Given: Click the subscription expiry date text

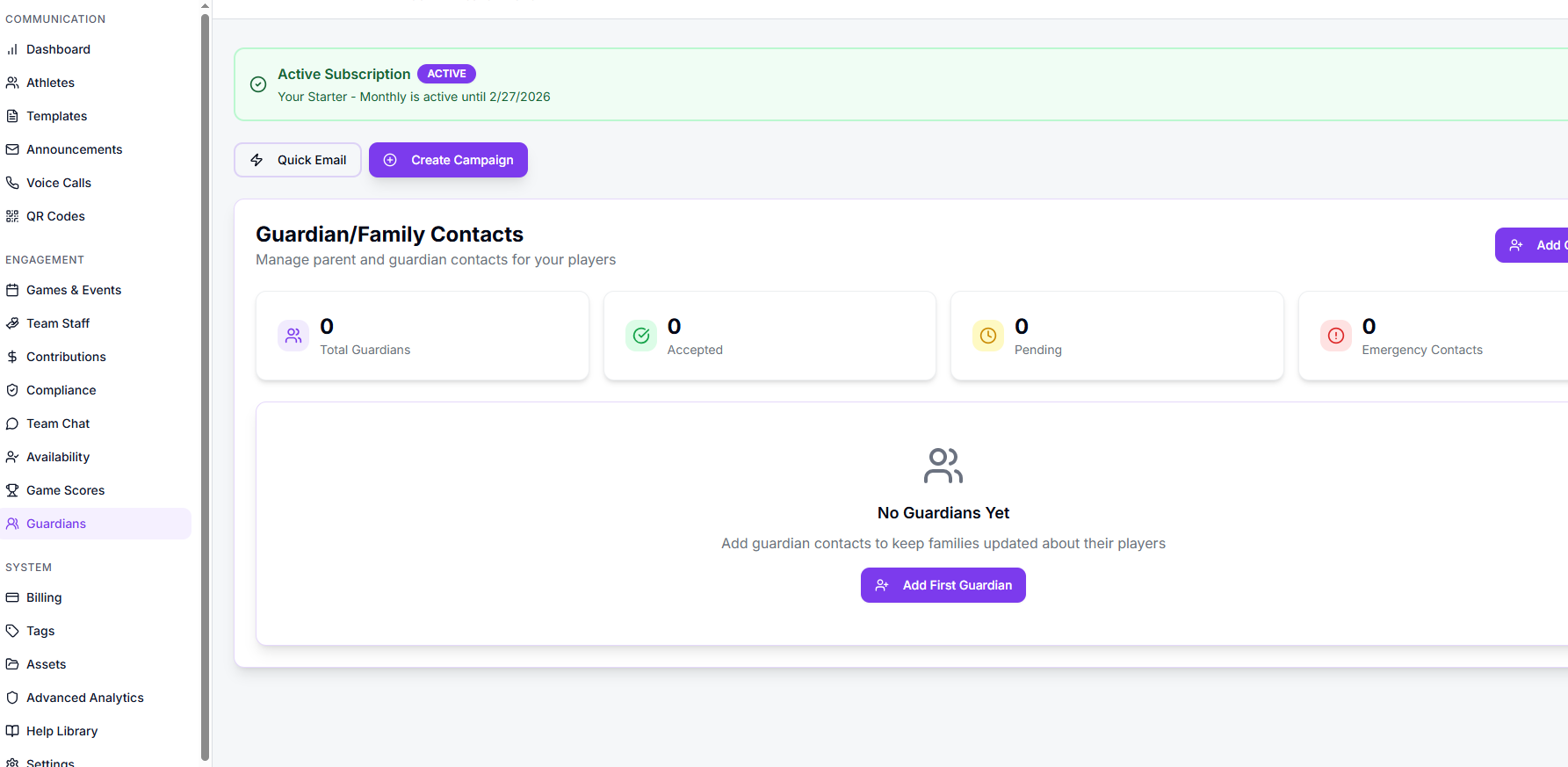Looking at the screenshot, I should [414, 97].
